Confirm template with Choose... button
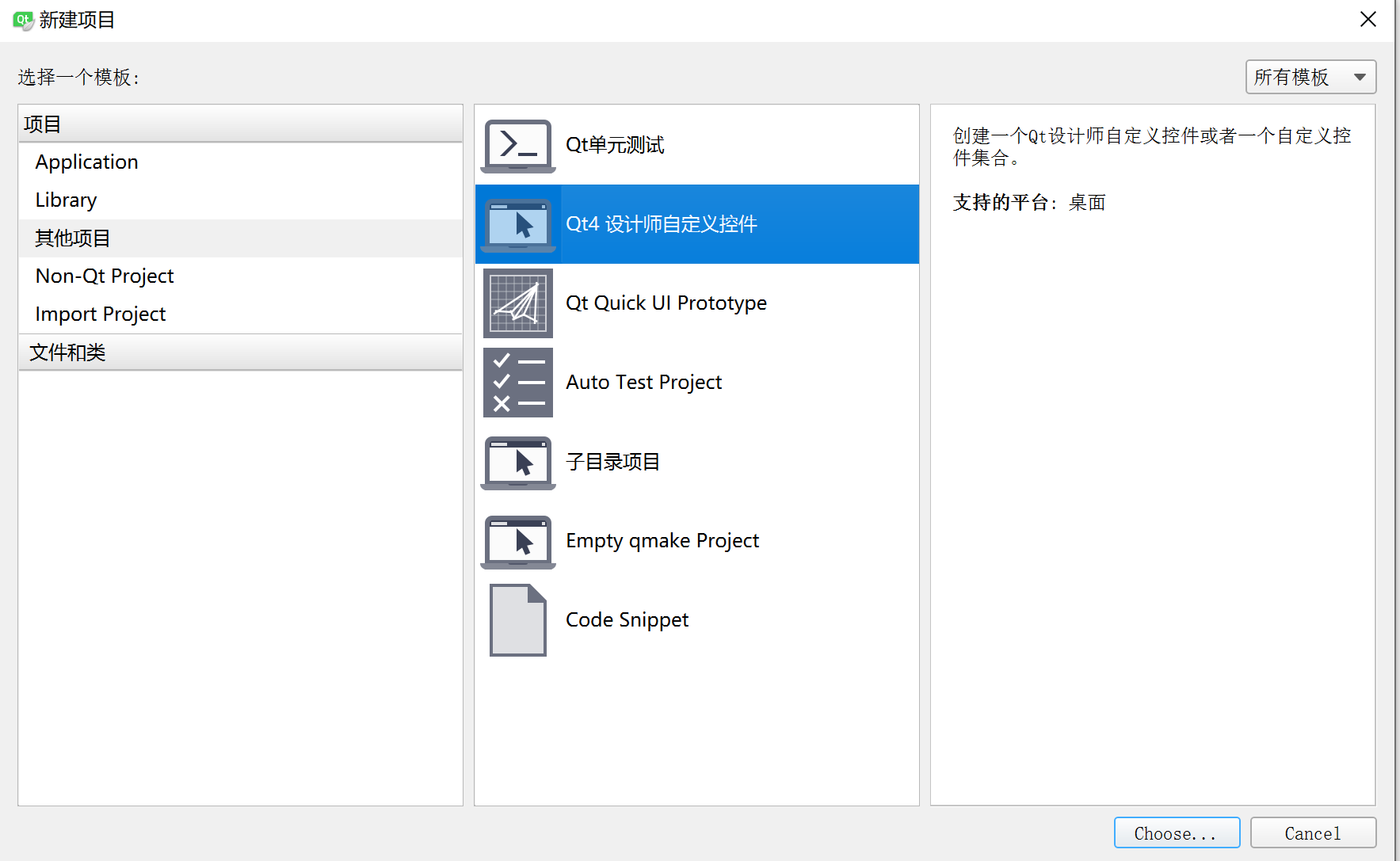The width and height of the screenshot is (1400, 861). [x=1177, y=832]
